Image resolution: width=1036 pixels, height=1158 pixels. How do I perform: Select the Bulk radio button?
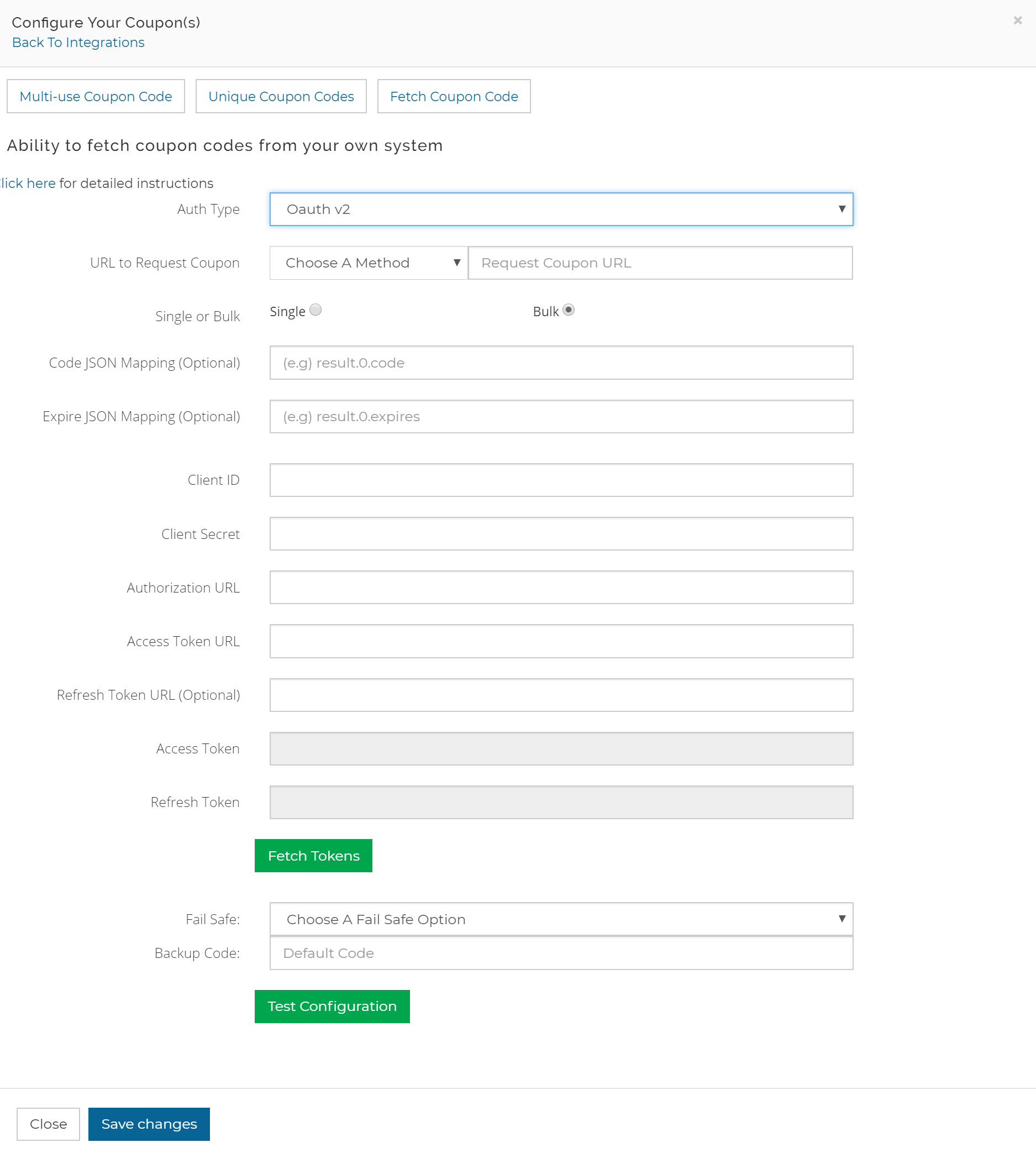point(568,310)
